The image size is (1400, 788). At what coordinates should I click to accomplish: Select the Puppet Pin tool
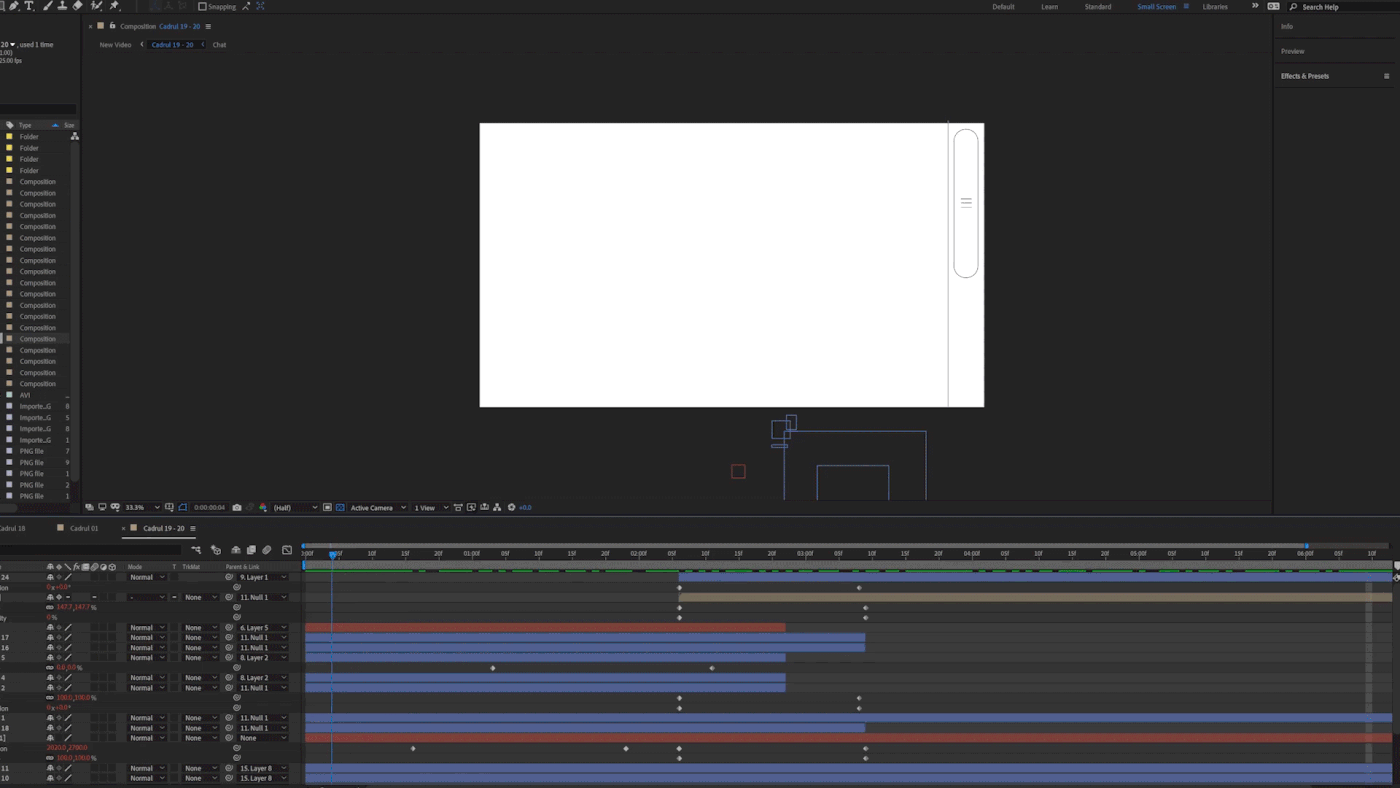[x=114, y=6]
